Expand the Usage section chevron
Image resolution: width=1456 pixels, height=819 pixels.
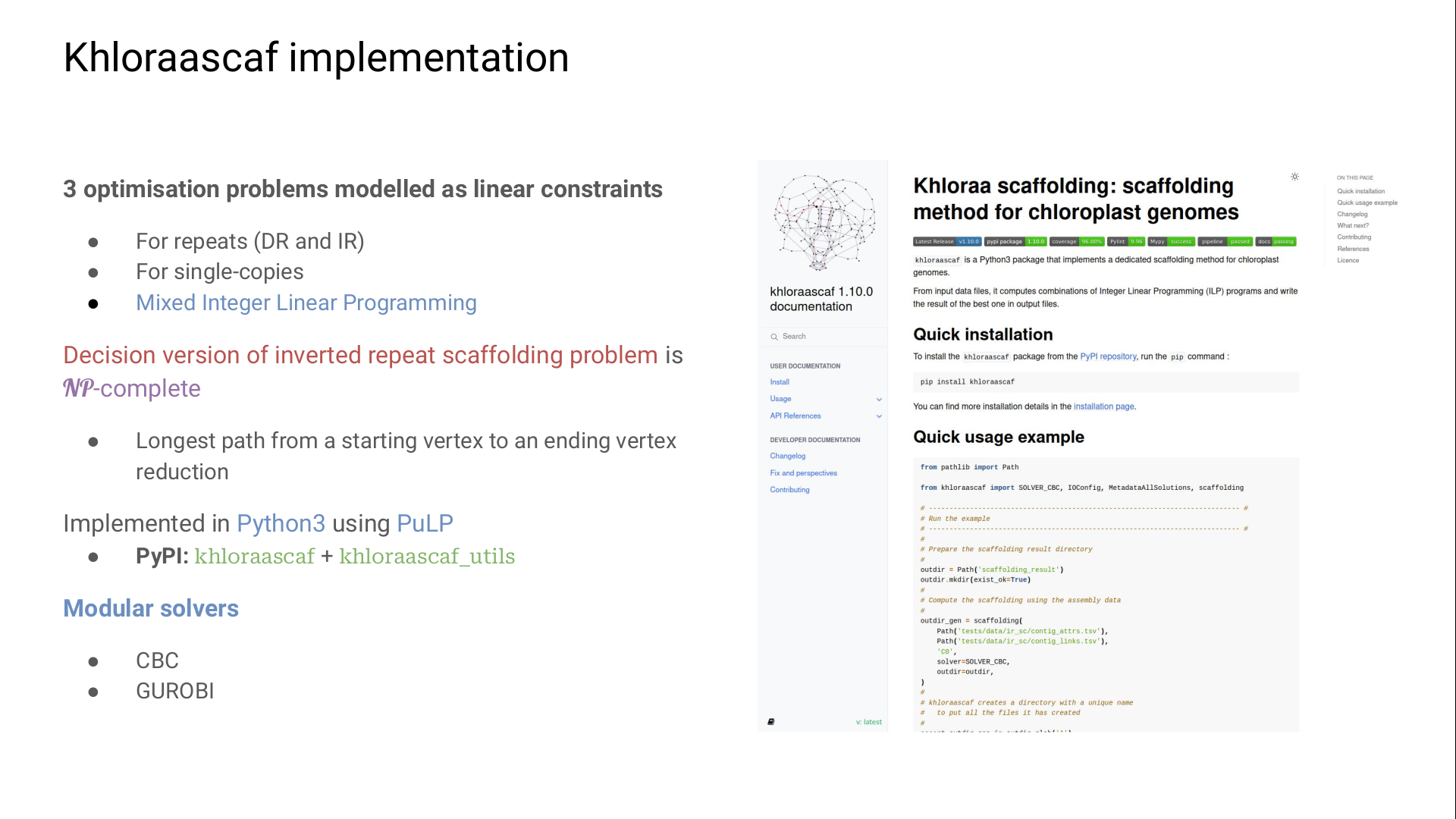pyautogui.click(x=879, y=399)
